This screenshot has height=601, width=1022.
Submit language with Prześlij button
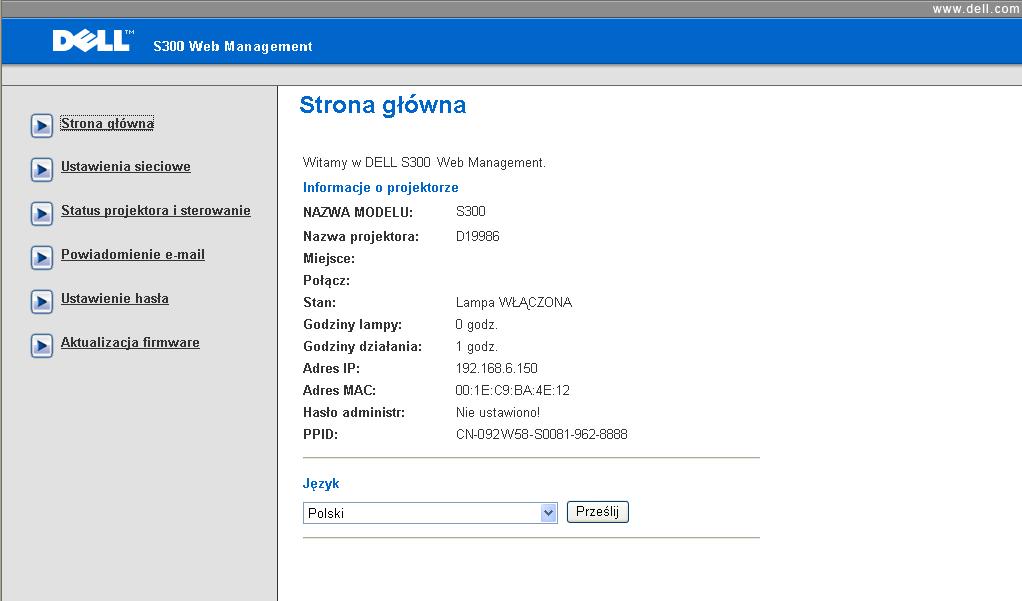click(598, 512)
